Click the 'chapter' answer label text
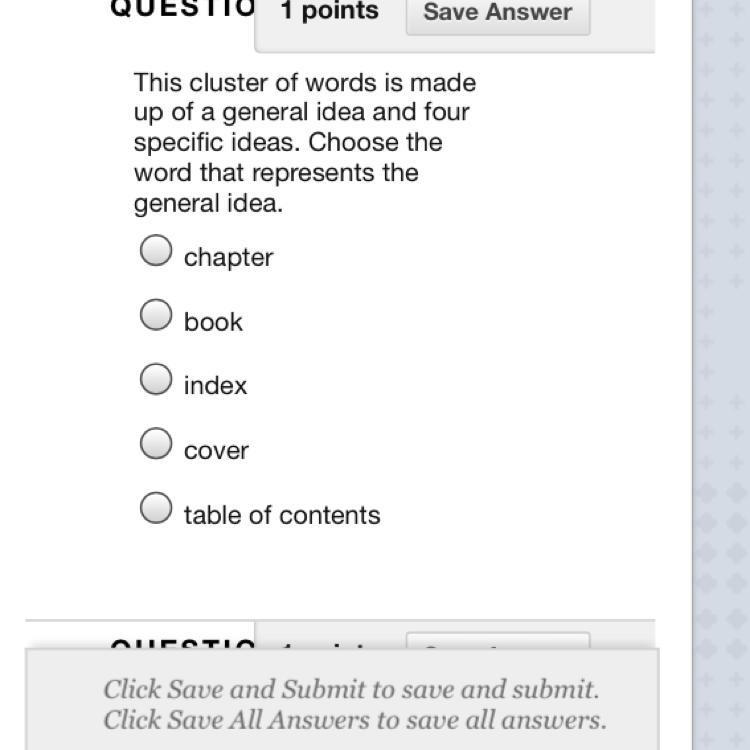The height and width of the screenshot is (750, 750). pyautogui.click(x=228, y=257)
